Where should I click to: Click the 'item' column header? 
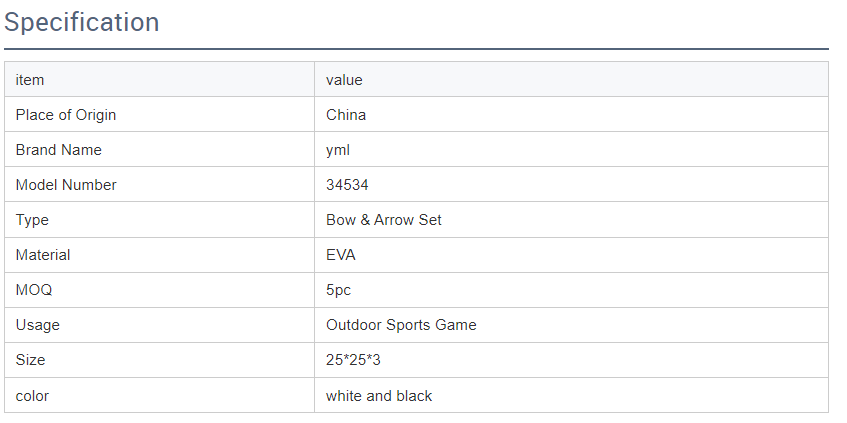point(30,79)
